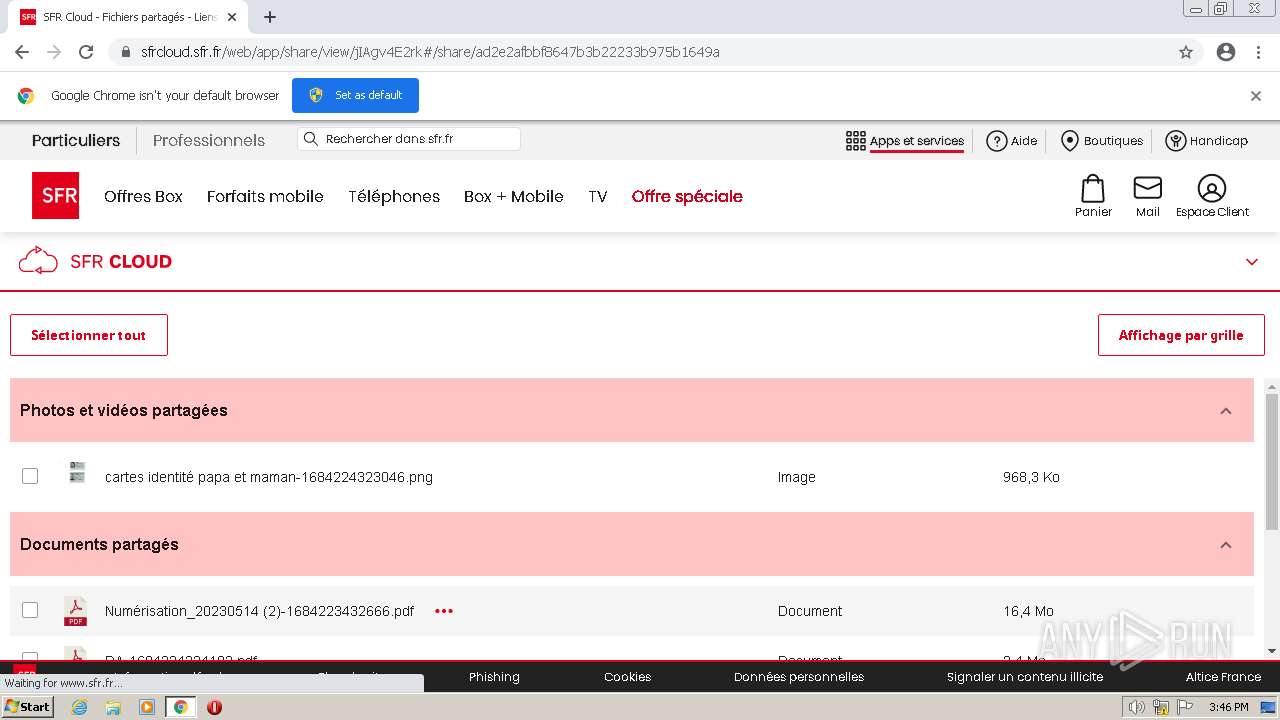Open Boutiques location icon

pos(1070,141)
